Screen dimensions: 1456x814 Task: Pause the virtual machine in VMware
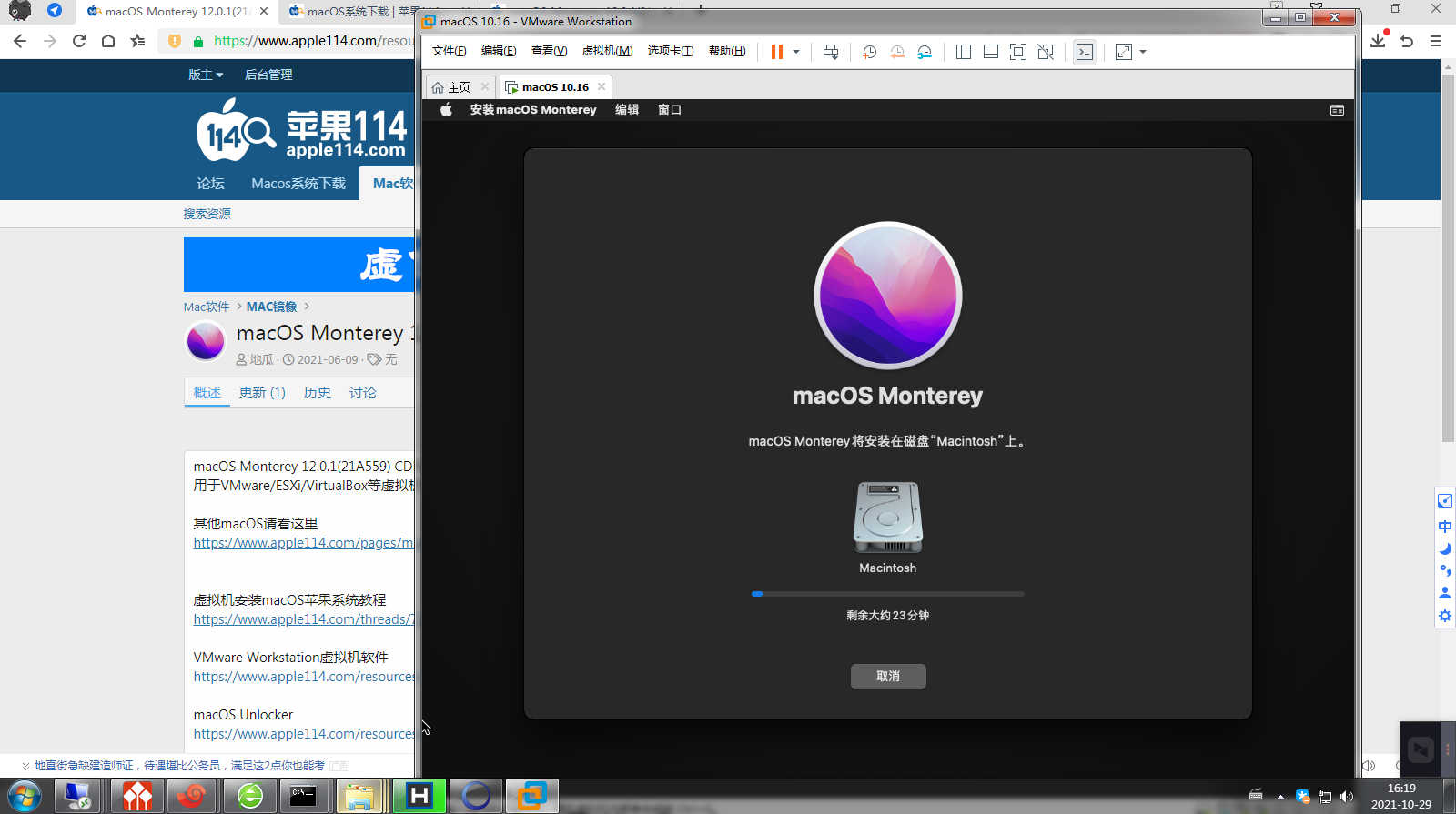[776, 52]
